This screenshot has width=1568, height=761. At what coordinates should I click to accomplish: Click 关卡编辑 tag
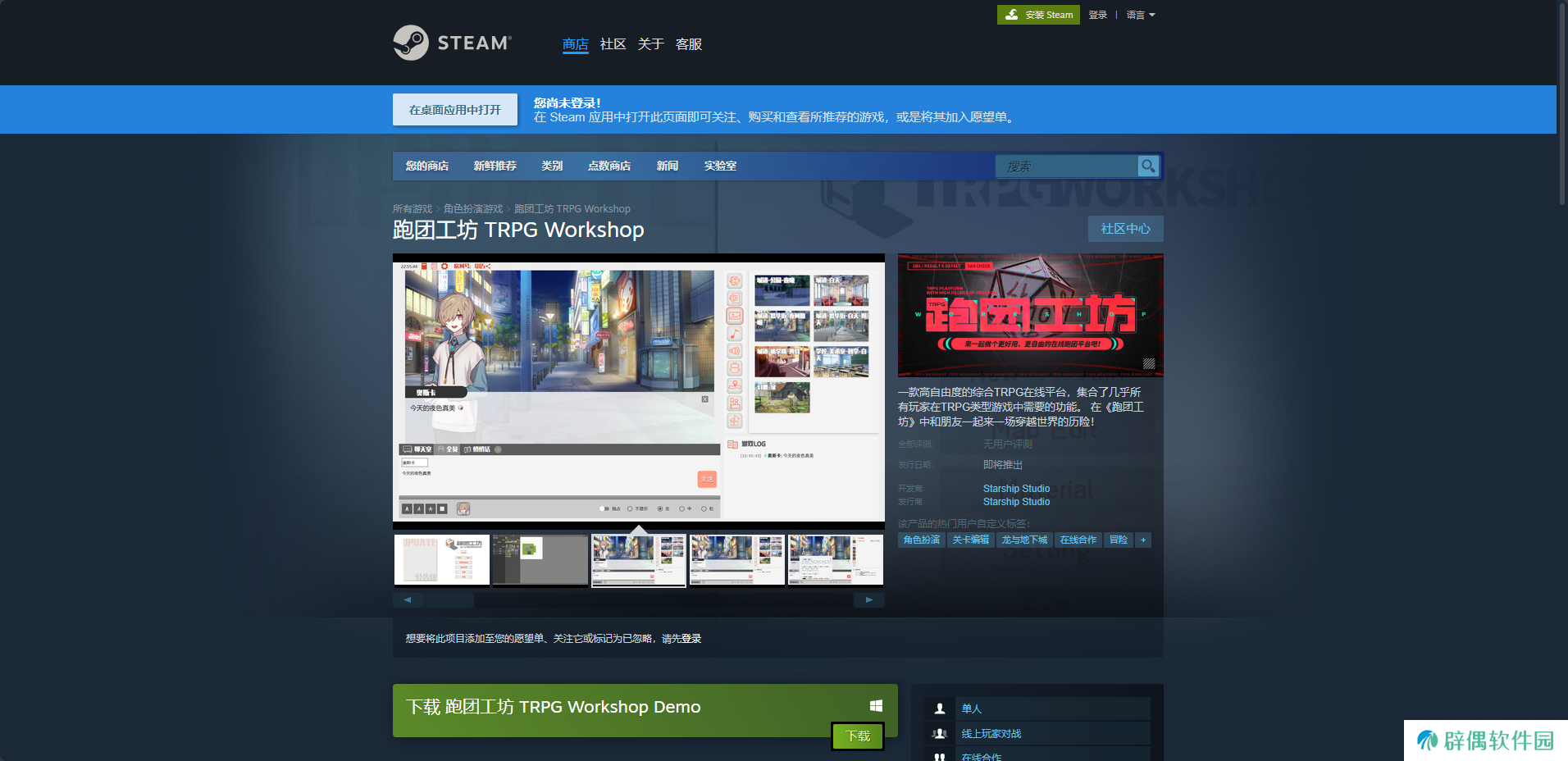(971, 540)
